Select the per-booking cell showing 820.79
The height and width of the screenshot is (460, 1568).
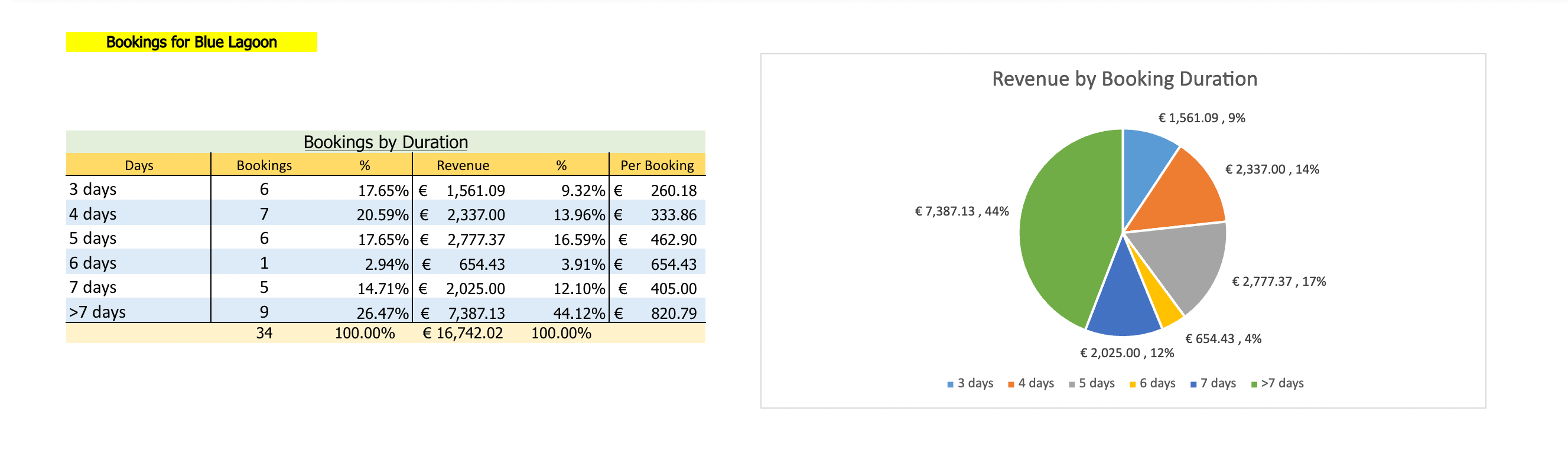point(673,314)
